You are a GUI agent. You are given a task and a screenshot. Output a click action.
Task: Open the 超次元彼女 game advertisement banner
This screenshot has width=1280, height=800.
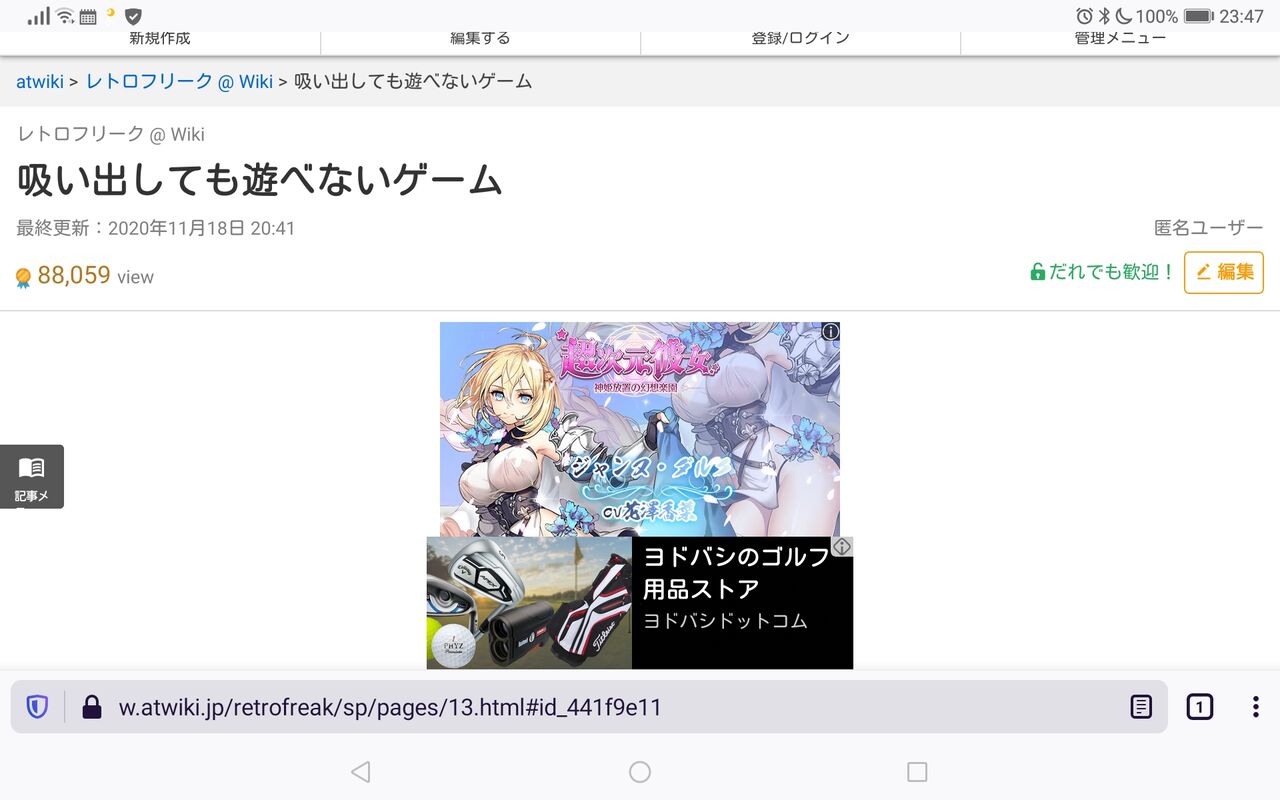point(640,429)
